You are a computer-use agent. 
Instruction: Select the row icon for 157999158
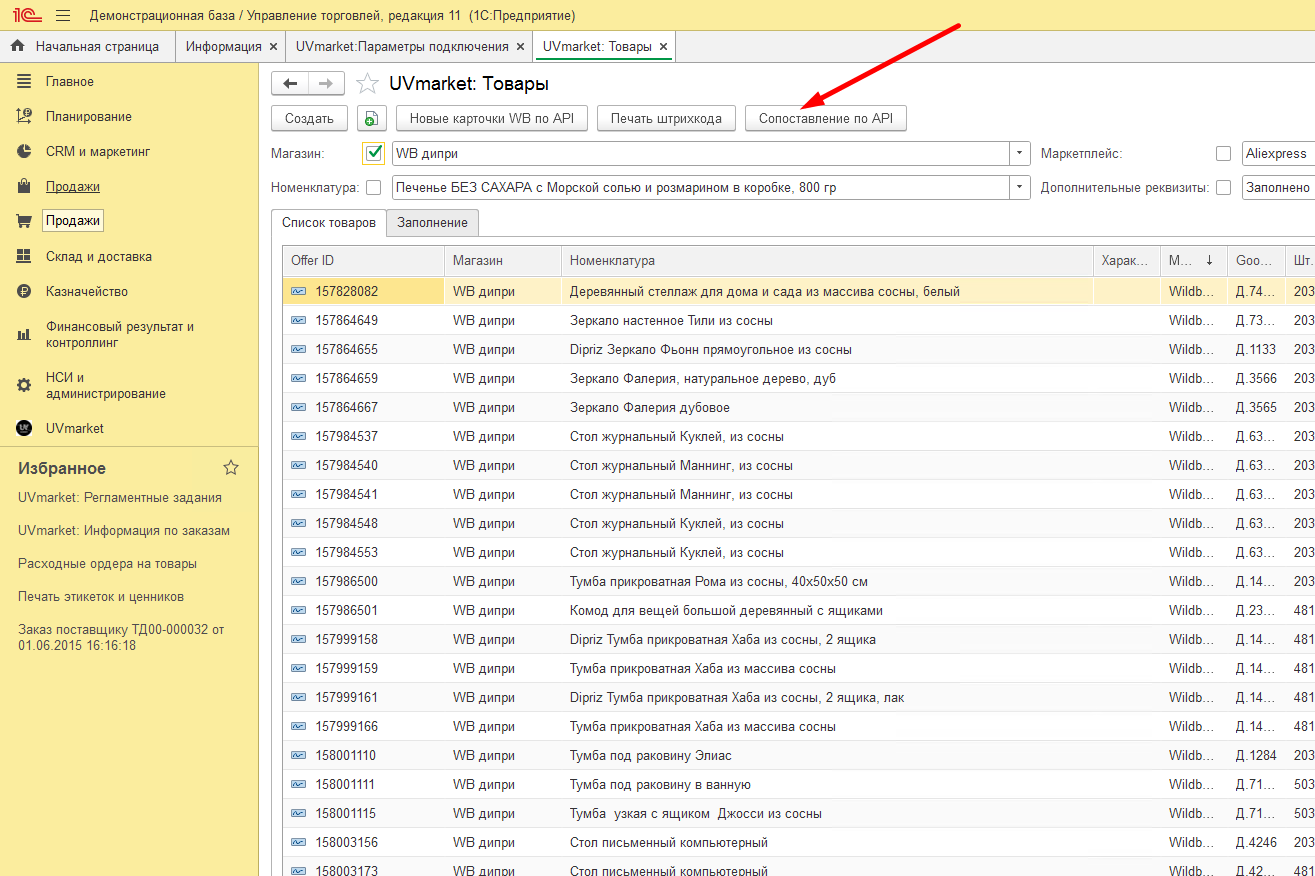tap(299, 639)
